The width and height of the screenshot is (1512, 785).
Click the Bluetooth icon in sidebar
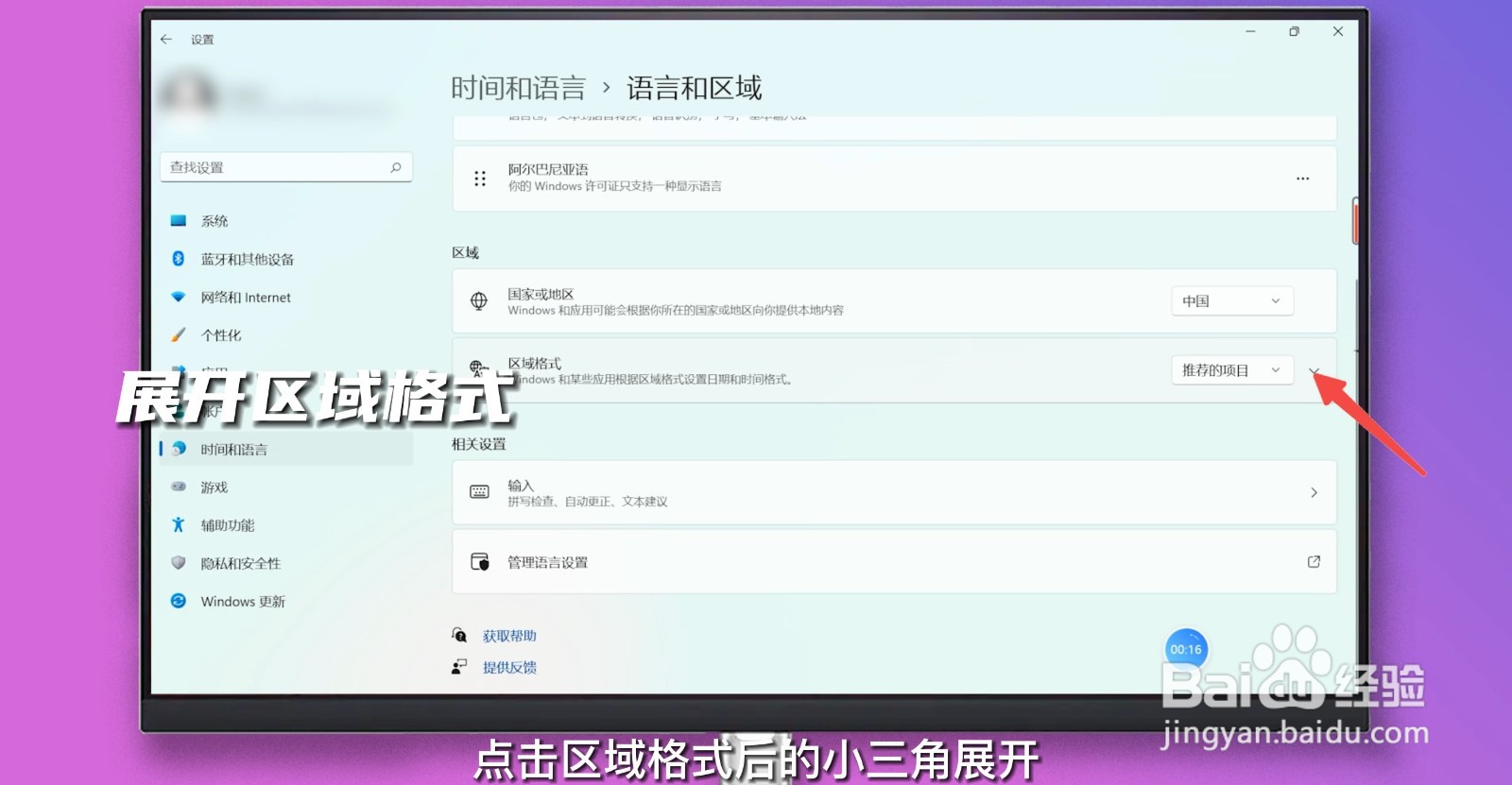pyautogui.click(x=179, y=259)
